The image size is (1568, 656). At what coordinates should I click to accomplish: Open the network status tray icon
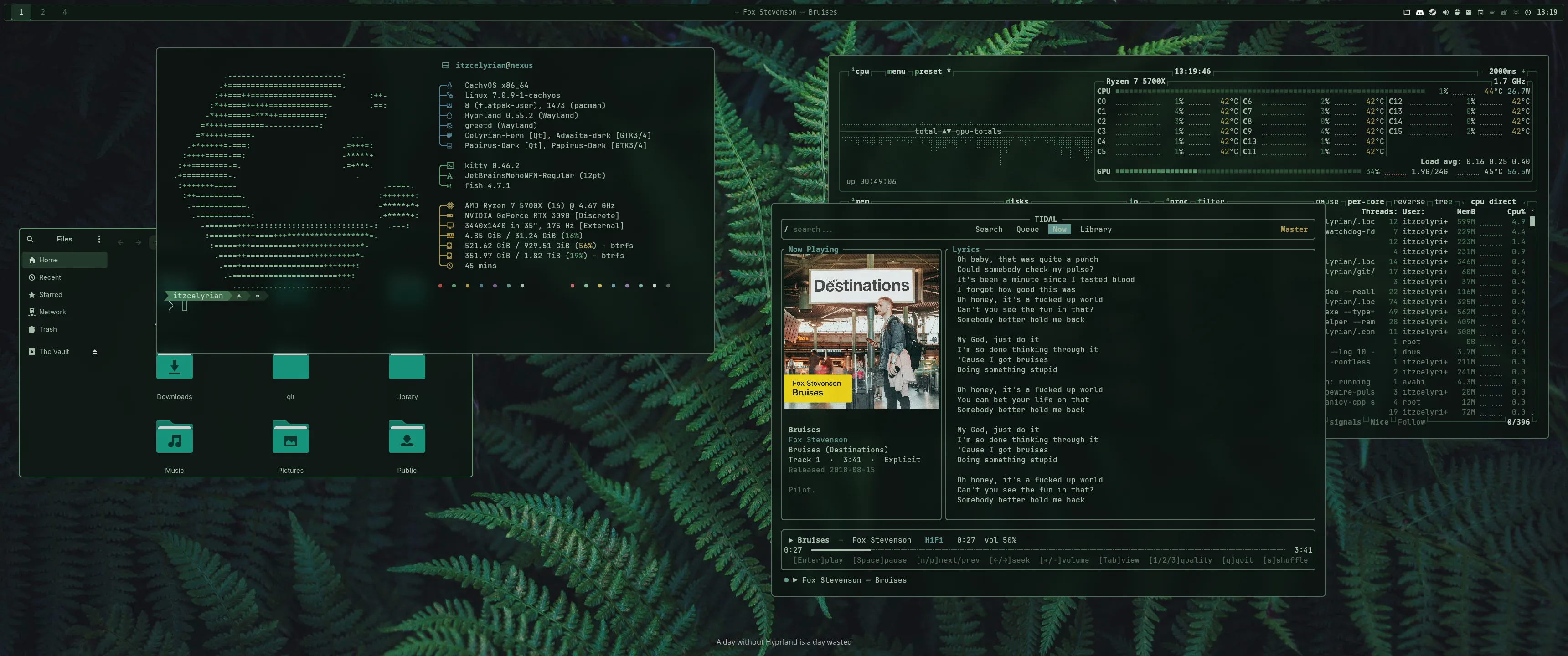tap(1407, 12)
